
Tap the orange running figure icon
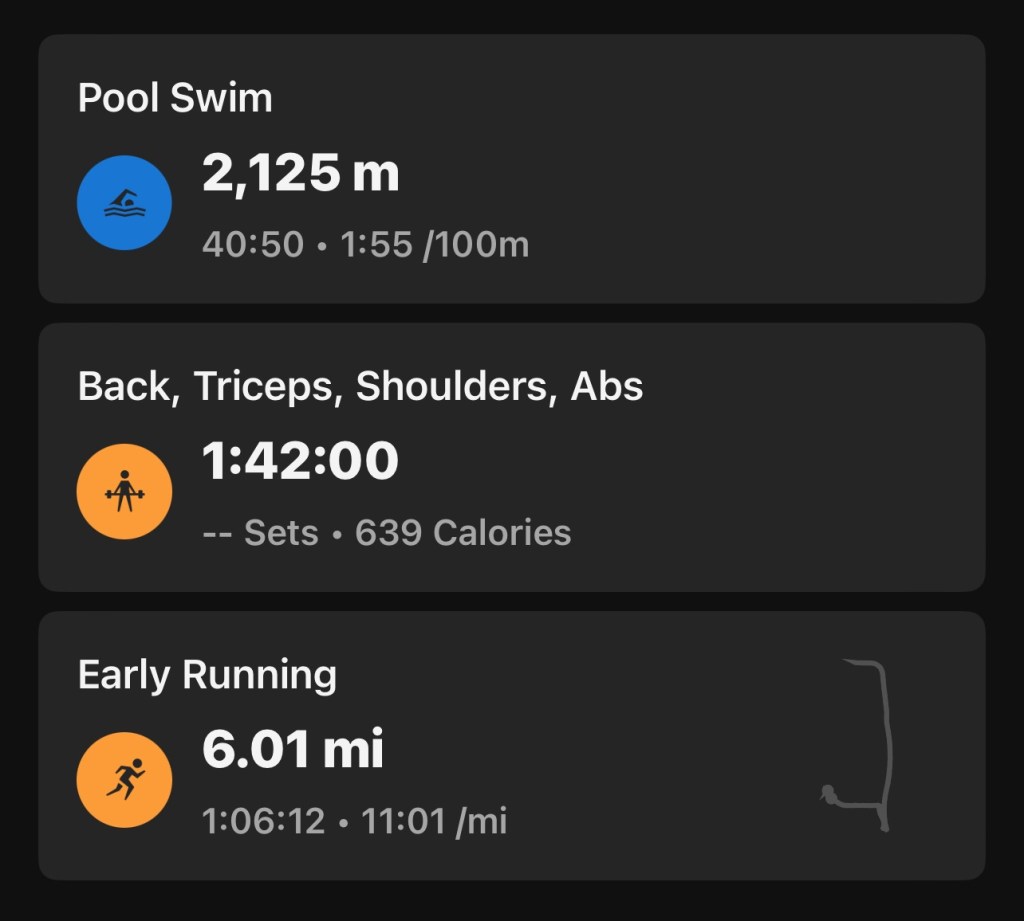tap(124, 780)
